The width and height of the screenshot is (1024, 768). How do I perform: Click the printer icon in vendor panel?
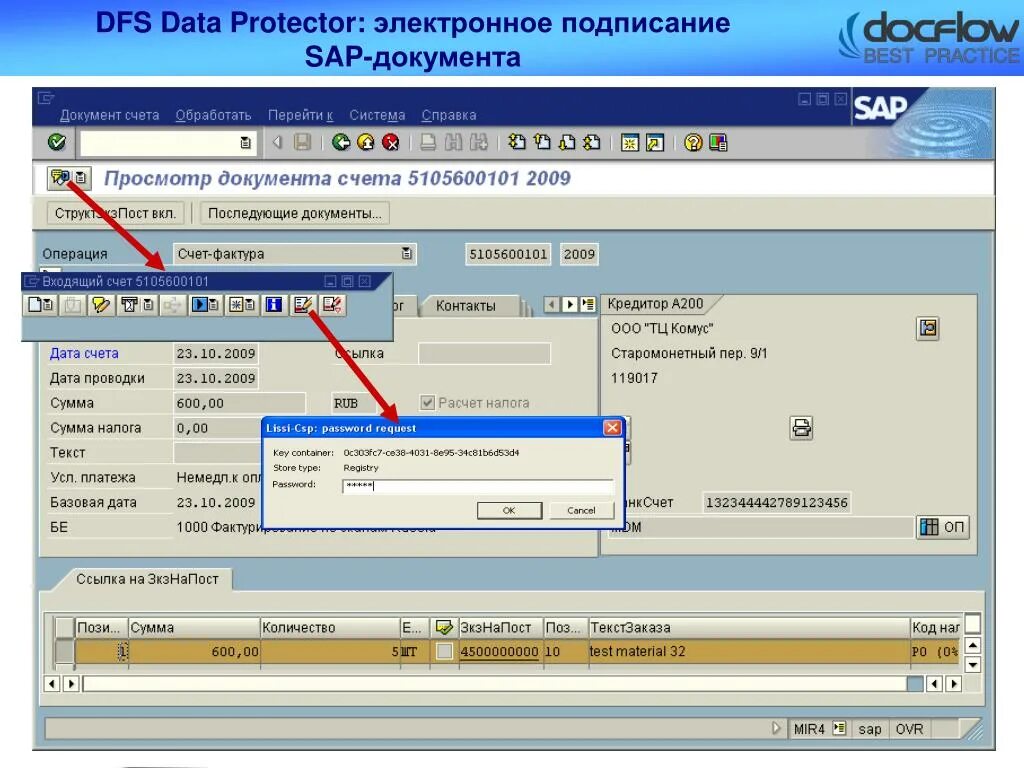[801, 428]
